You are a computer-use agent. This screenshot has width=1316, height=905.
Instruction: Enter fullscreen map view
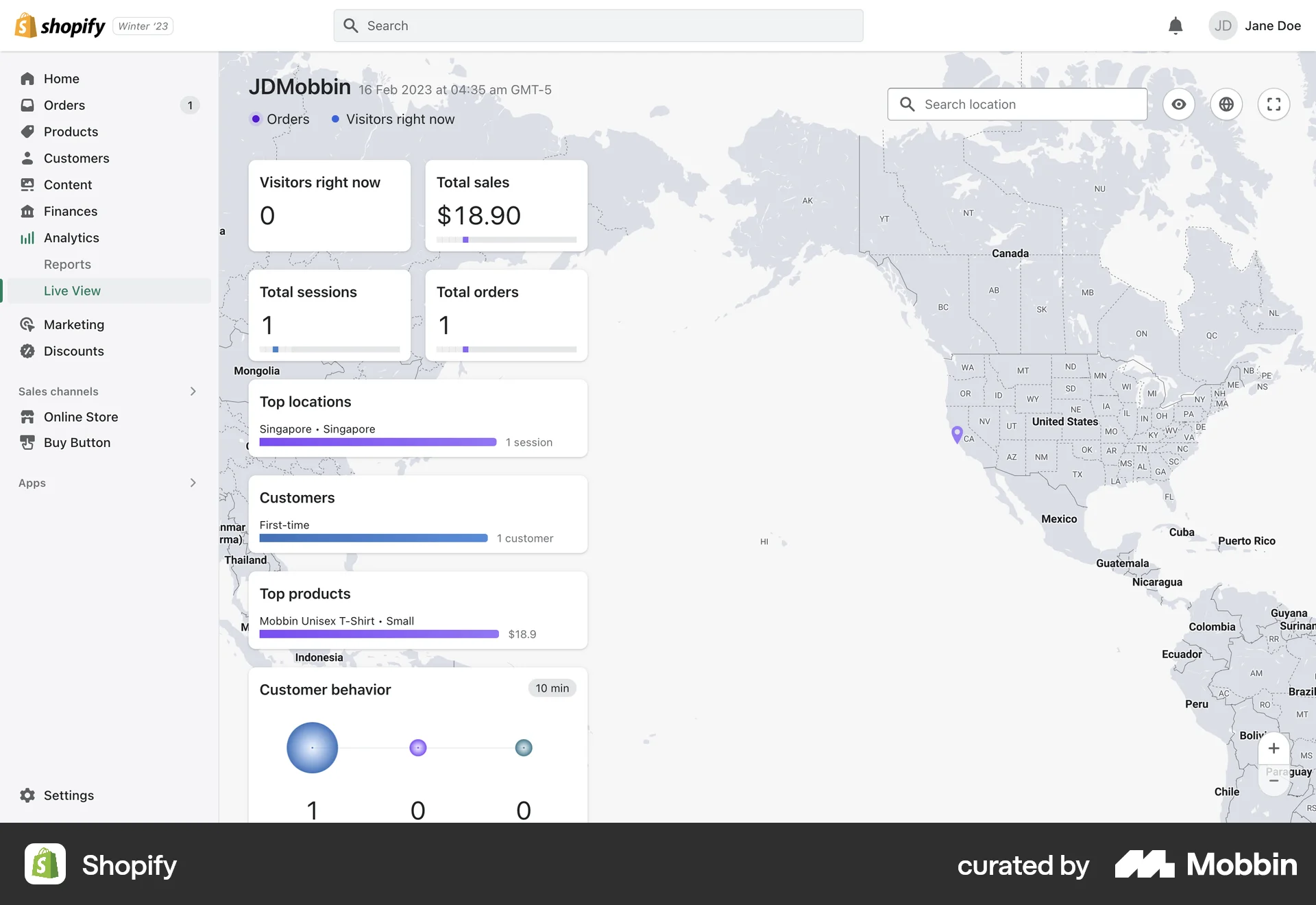point(1274,104)
